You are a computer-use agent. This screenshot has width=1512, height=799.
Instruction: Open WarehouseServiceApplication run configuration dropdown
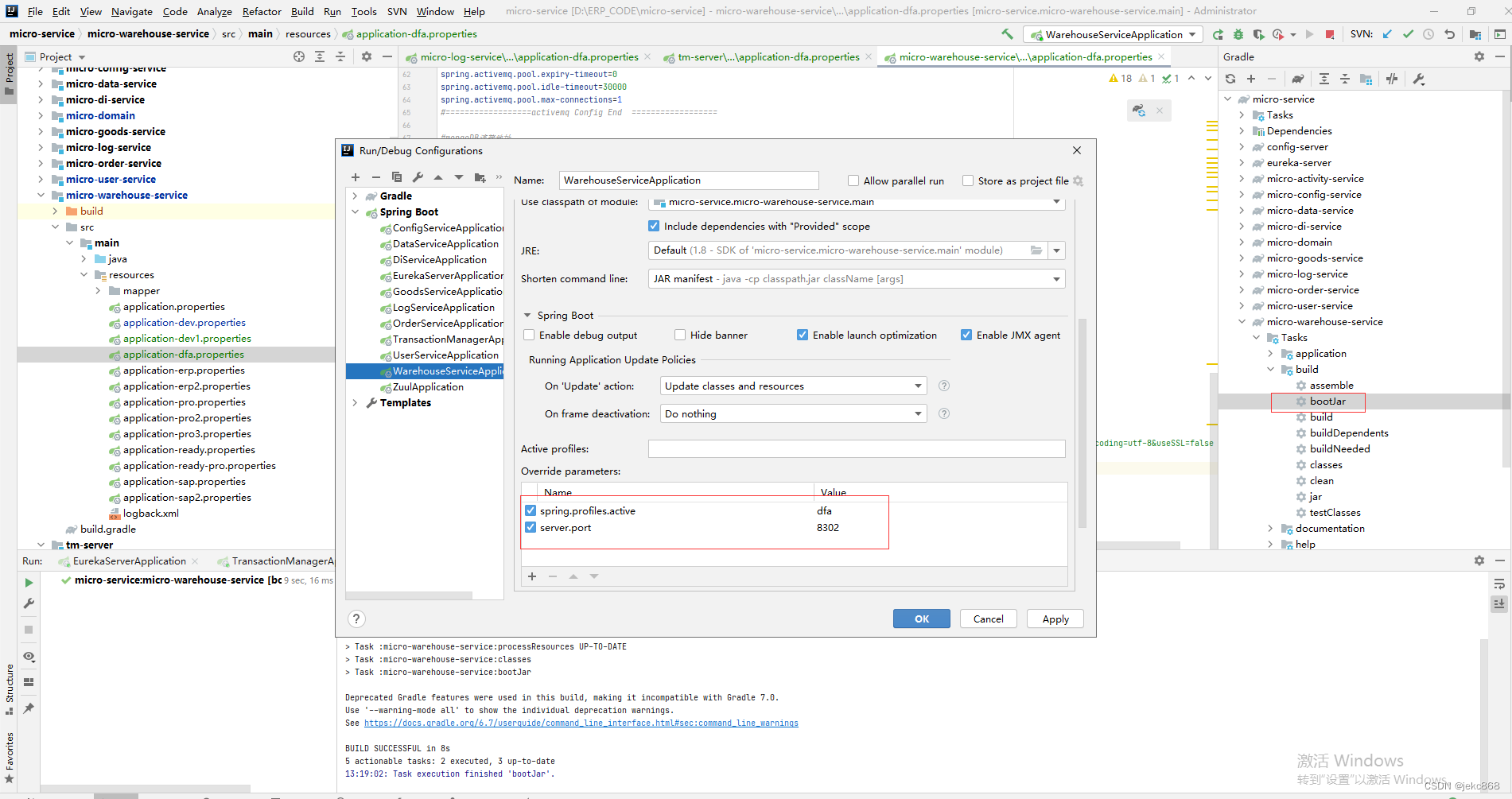[1114, 34]
